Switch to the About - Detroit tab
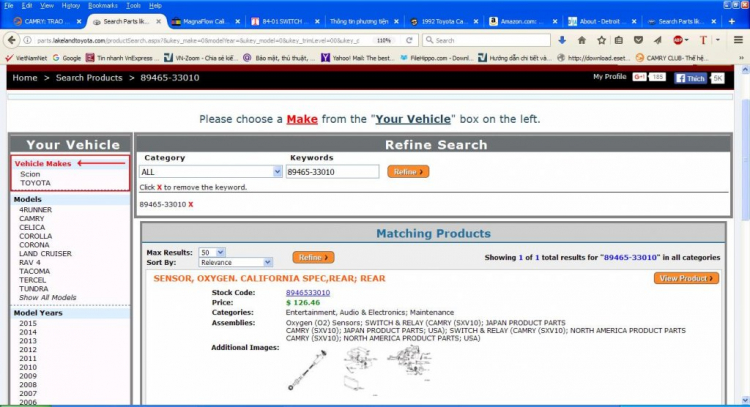 pyautogui.click(x=602, y=22)
